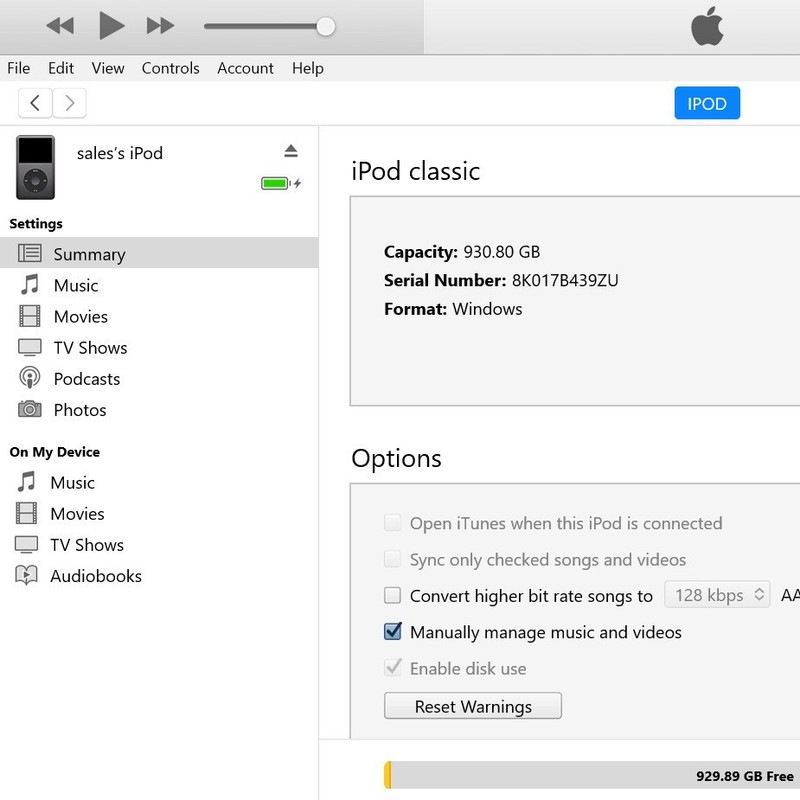
Task: Click the Summary label in sidebar
Action: coord(89,254)
